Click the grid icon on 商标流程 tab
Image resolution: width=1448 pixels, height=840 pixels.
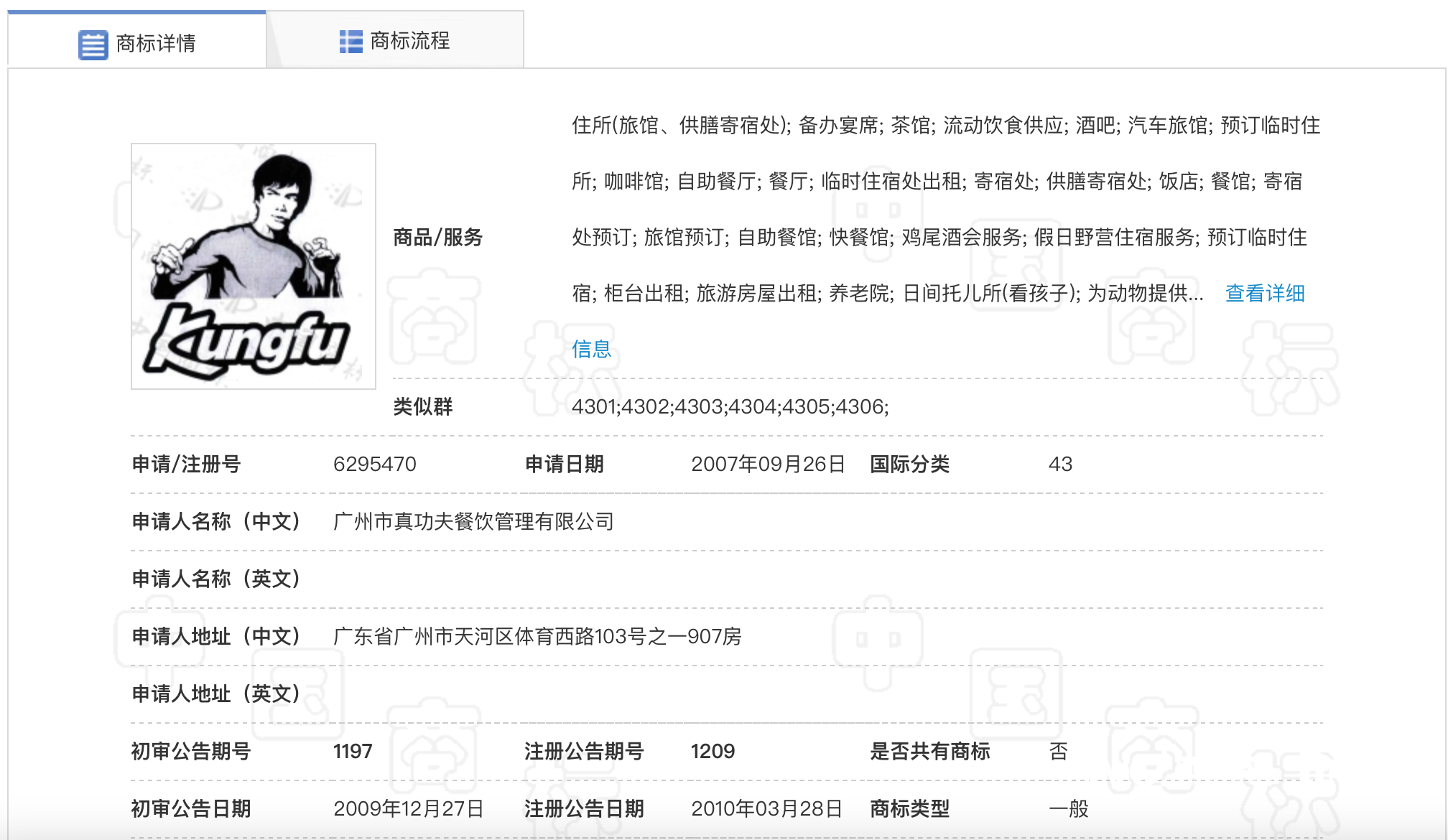tap(350, 42)
